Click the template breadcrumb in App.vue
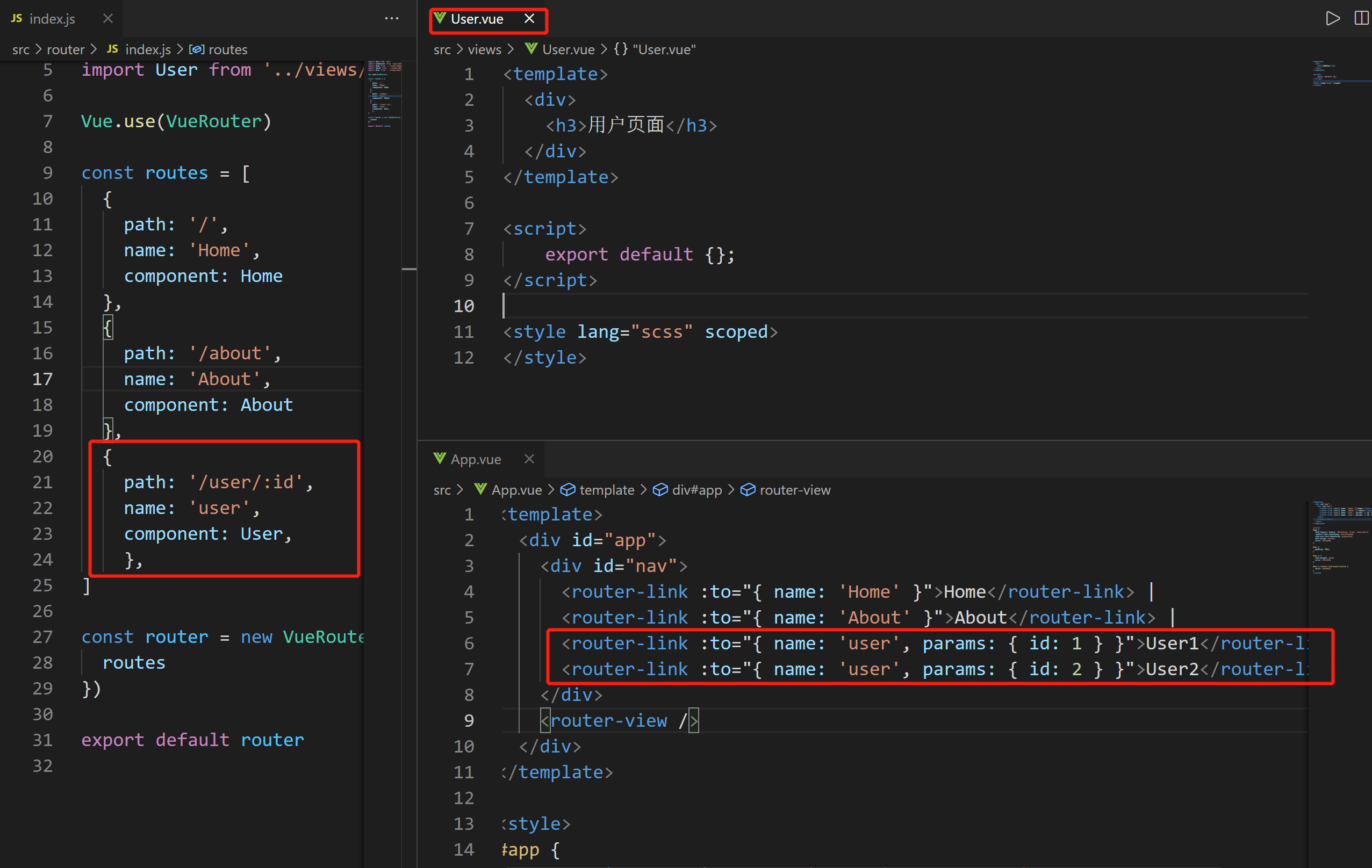 pyautogui.click(x=606, y=490)
